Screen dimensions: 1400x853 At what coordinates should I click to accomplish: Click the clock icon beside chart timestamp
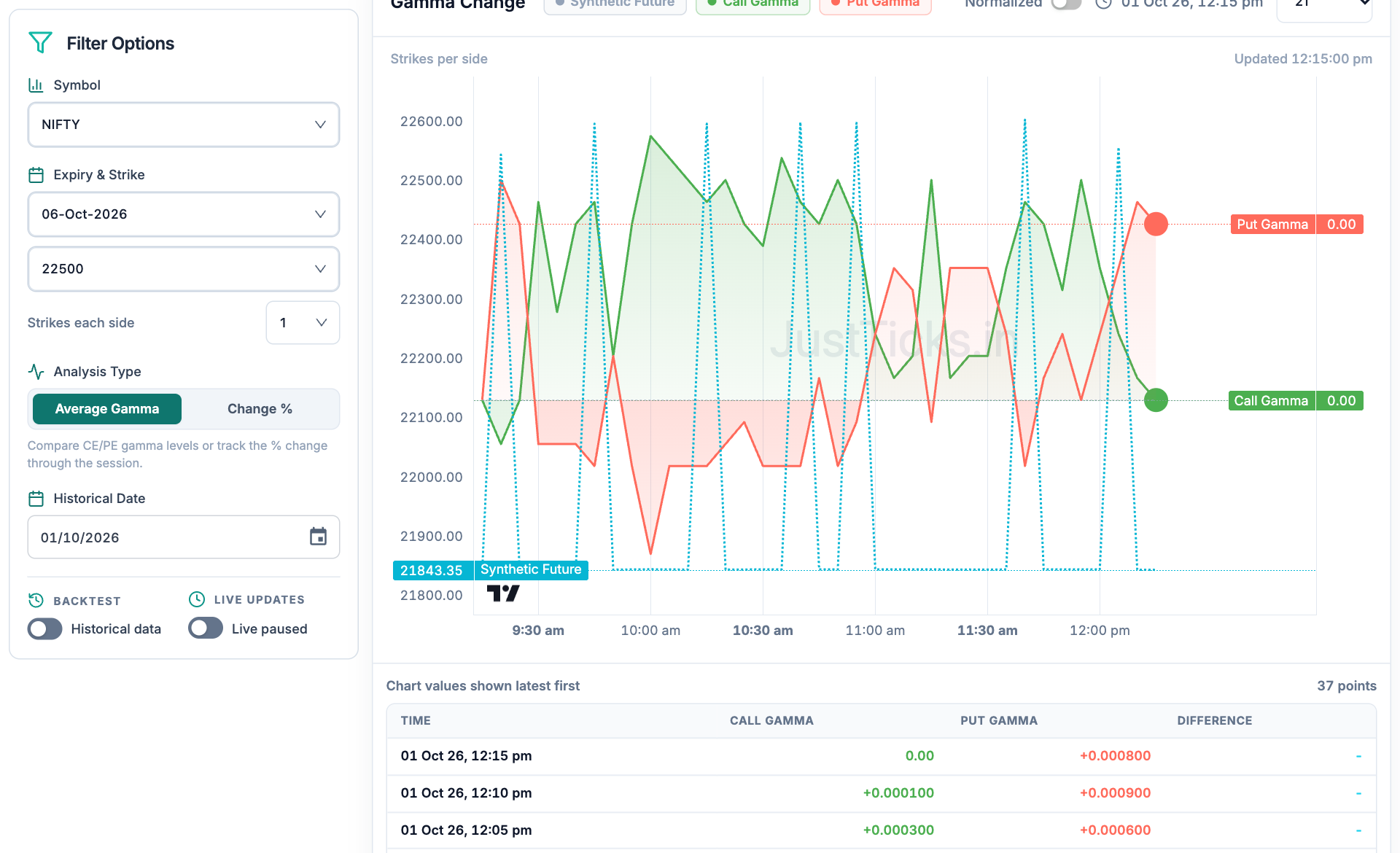click(1103, 4)
